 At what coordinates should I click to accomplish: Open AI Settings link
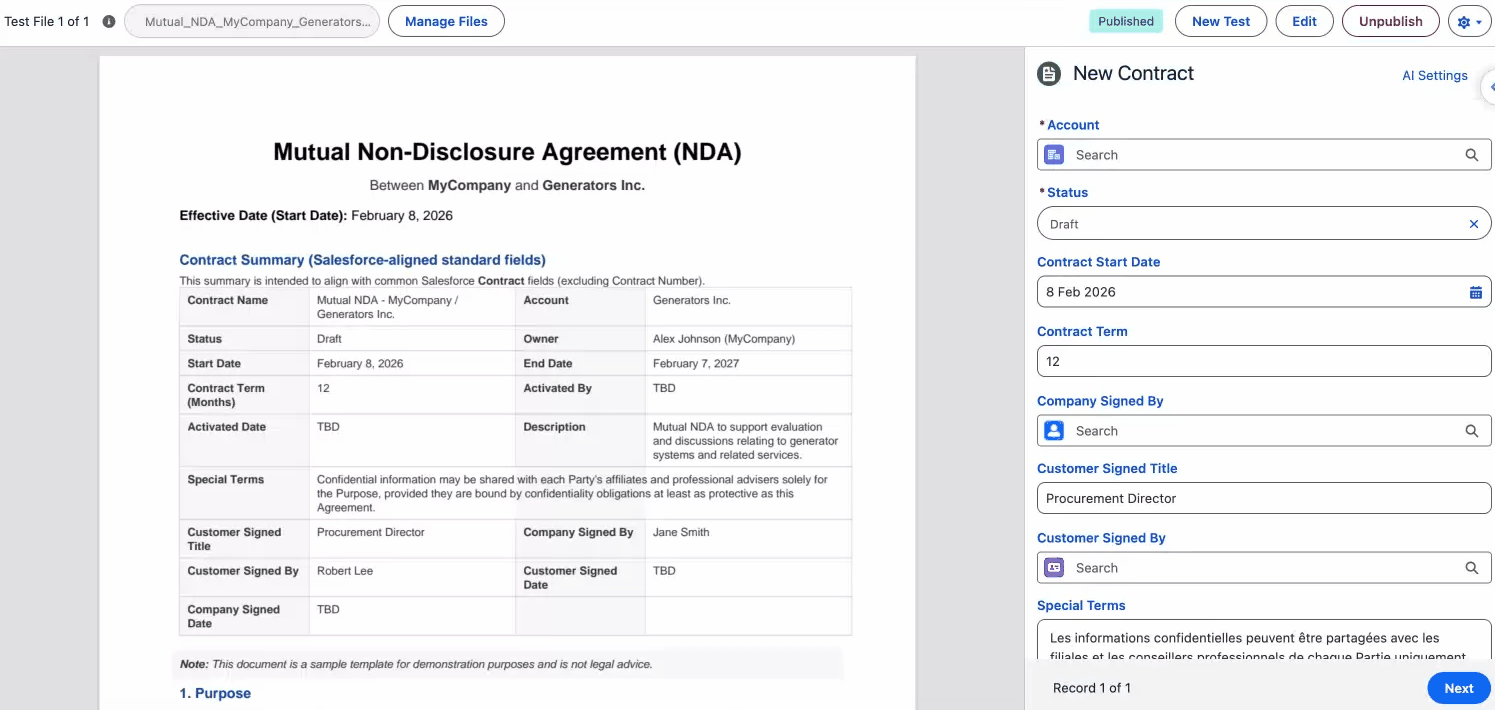click(x=1434, y=75)
